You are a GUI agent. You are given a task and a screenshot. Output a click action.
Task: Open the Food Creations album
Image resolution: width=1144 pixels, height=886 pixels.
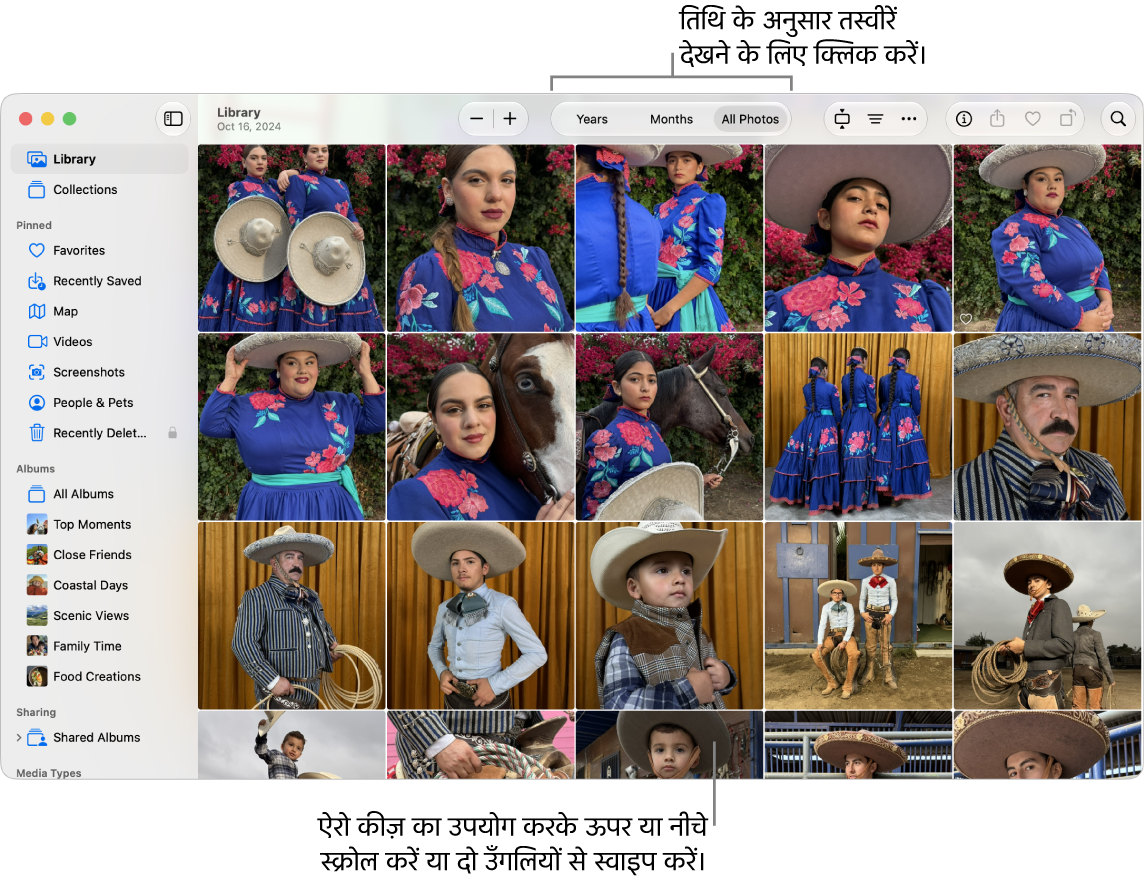point(99,677)
